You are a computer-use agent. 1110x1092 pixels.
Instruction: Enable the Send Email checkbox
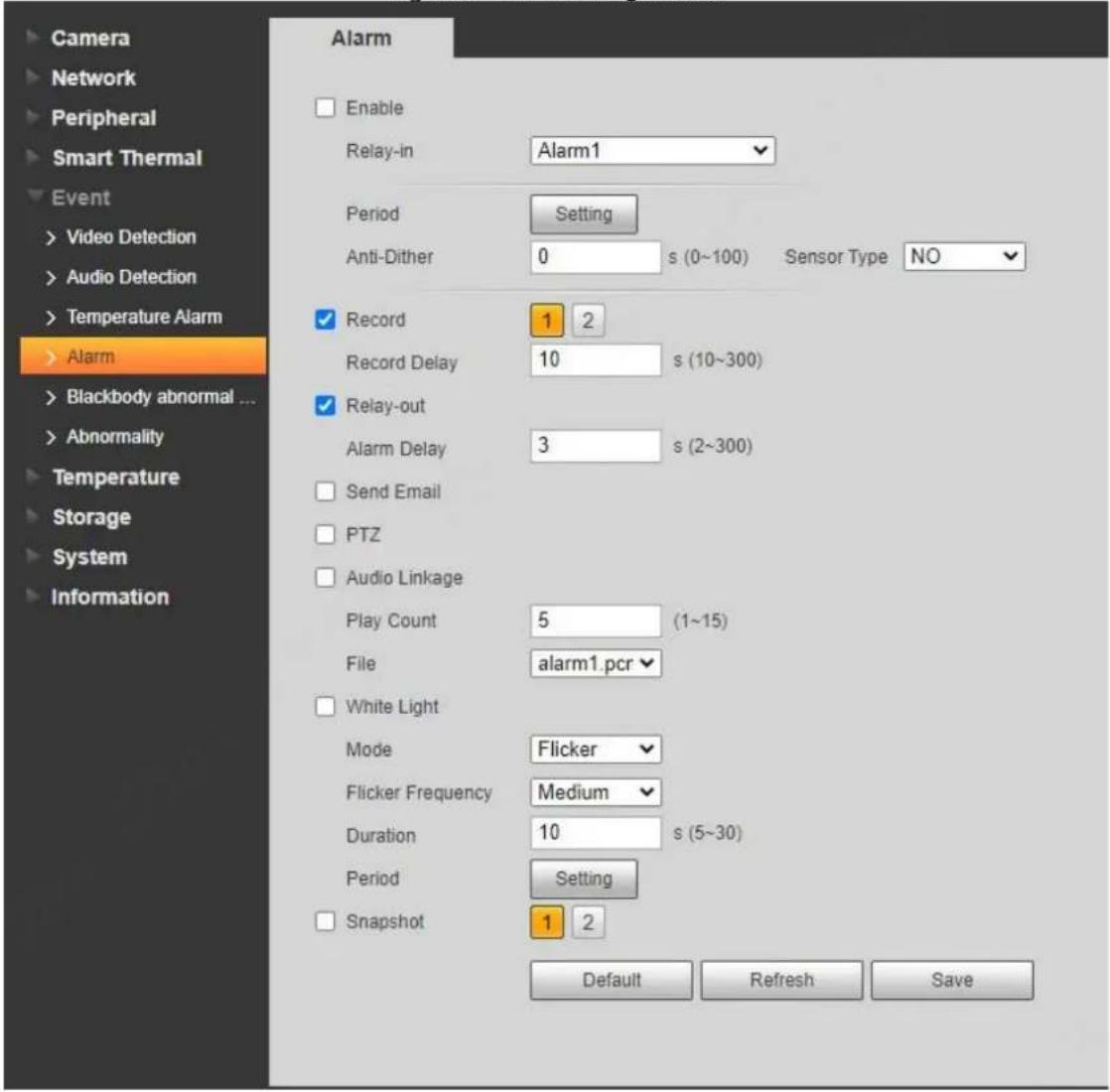[325, 491]
